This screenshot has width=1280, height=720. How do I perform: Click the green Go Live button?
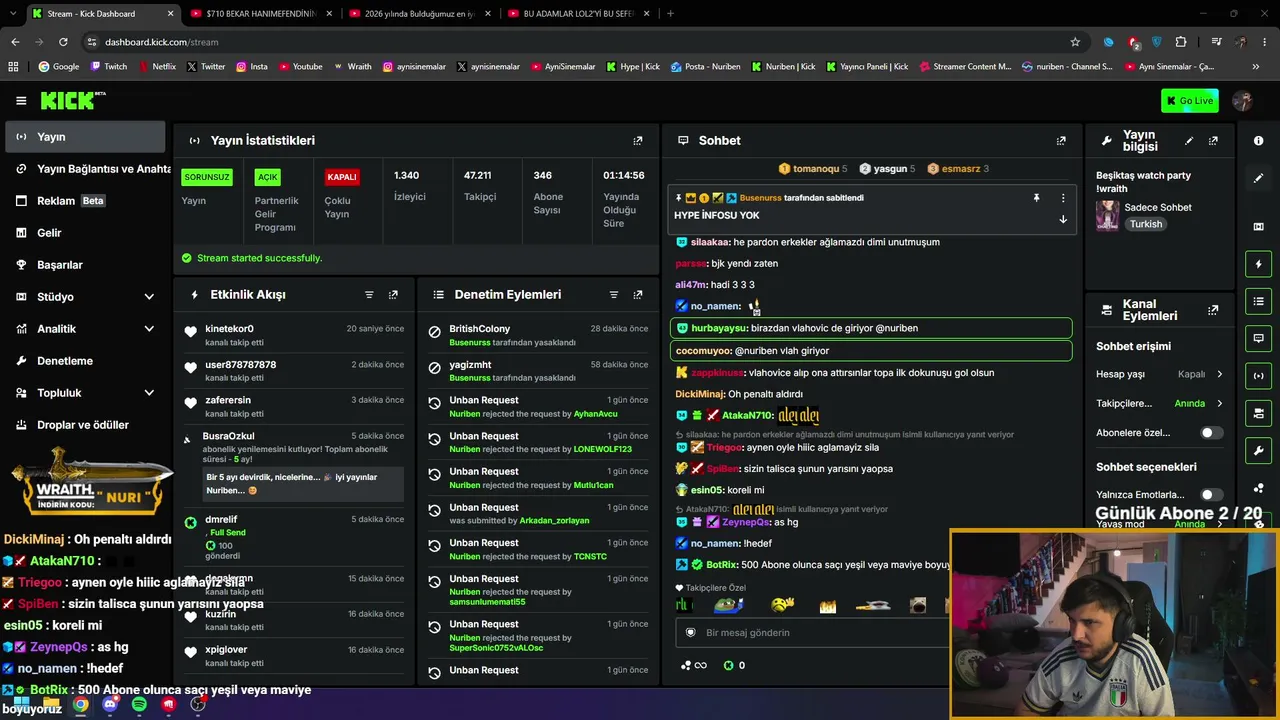click(x=1190, y=100)
